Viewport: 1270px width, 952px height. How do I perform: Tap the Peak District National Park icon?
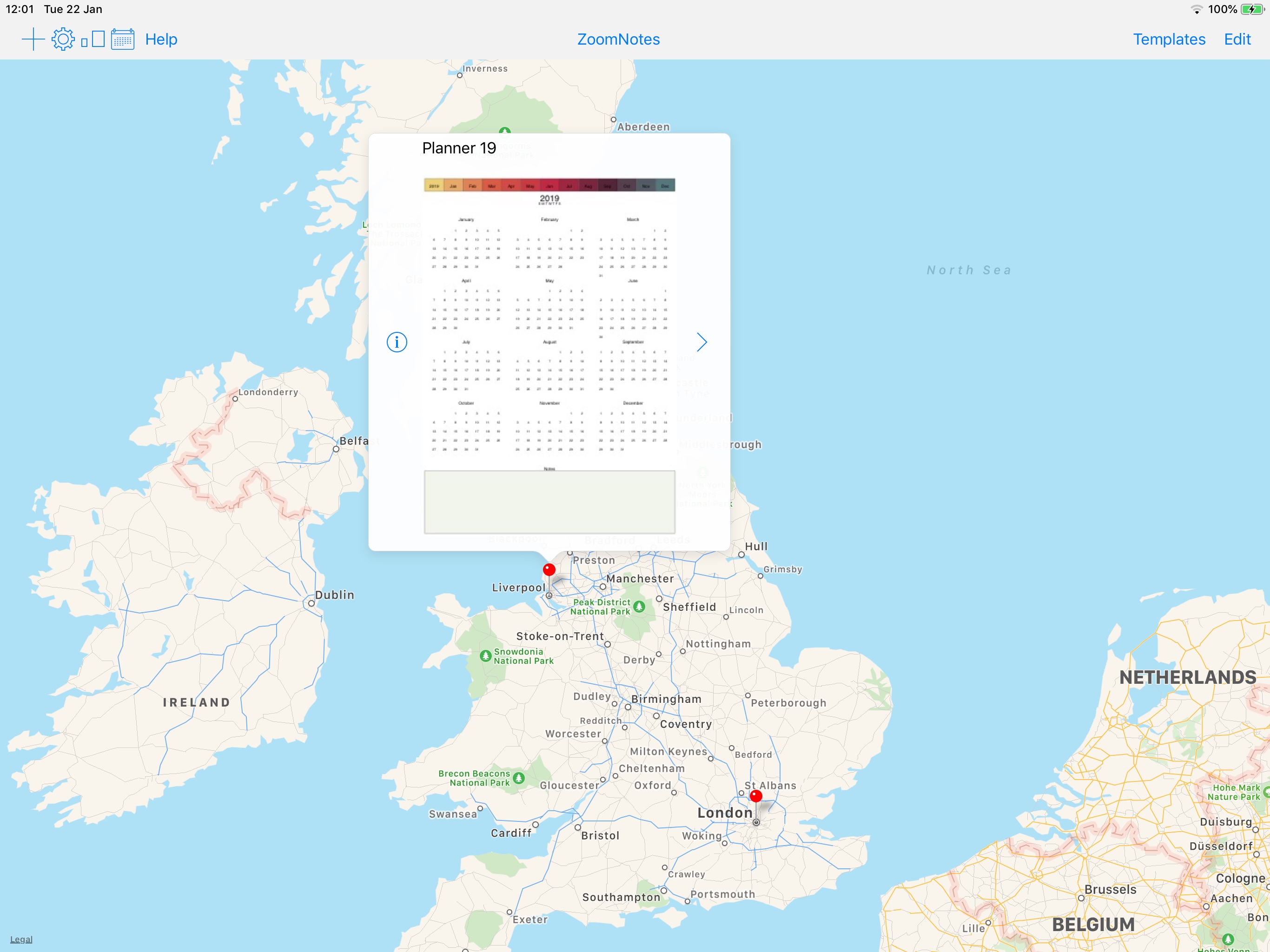pos(639,606)
